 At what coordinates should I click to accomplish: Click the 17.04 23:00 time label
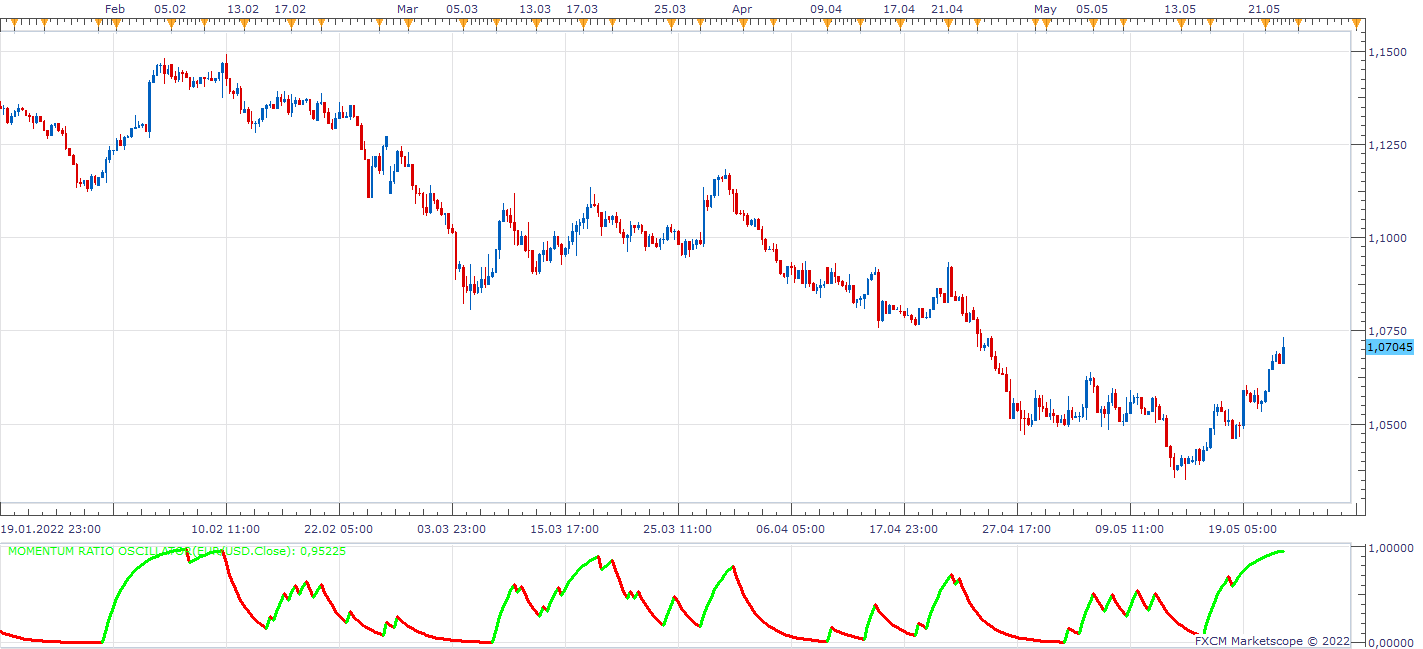click(x=904, y=529)
